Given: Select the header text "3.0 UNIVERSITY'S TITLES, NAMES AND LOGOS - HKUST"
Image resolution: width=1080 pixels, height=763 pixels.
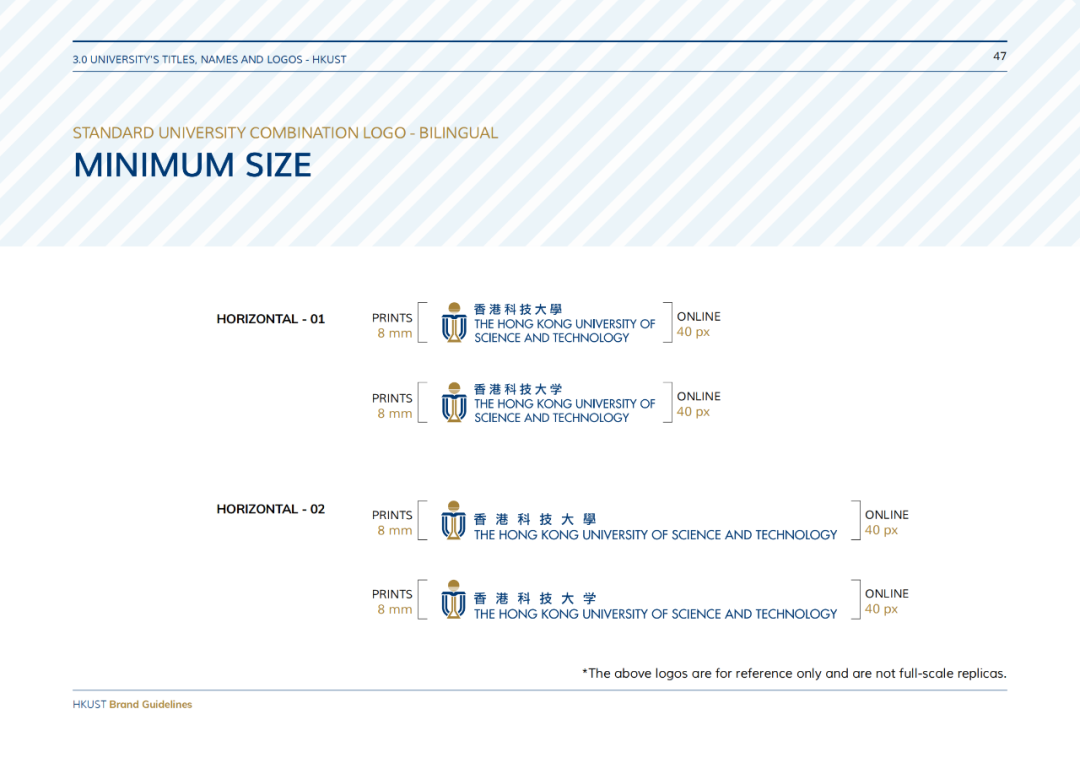Looking at the screenshot, I should click(209, 60).
